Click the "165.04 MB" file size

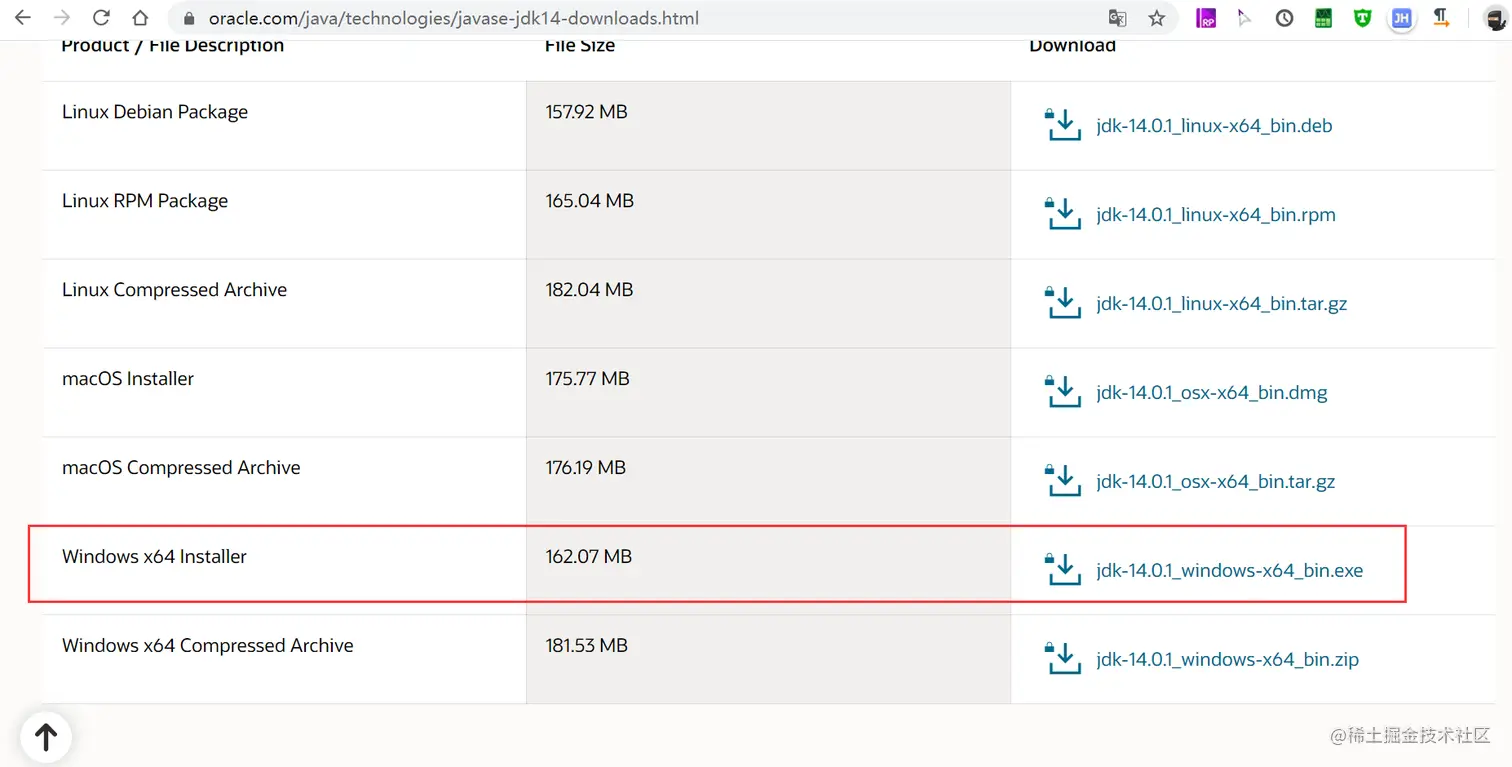coord(589,201)
